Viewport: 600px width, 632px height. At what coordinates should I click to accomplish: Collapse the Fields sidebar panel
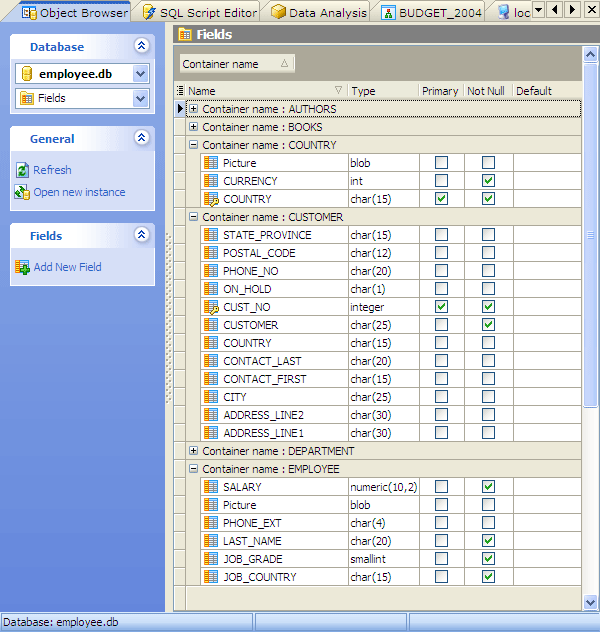click(x=141, y=235)
